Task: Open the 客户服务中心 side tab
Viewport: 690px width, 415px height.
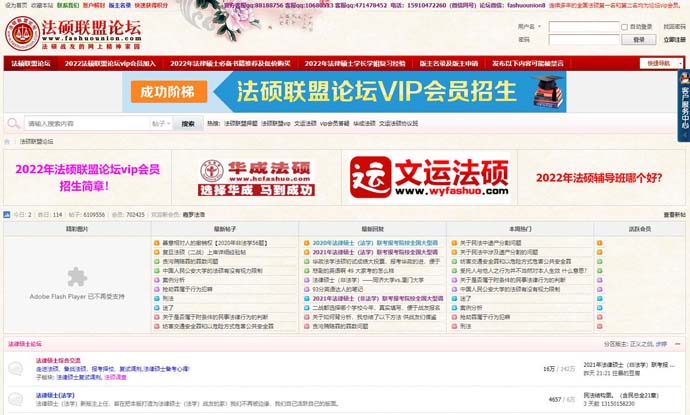Action: click(684, 105)
